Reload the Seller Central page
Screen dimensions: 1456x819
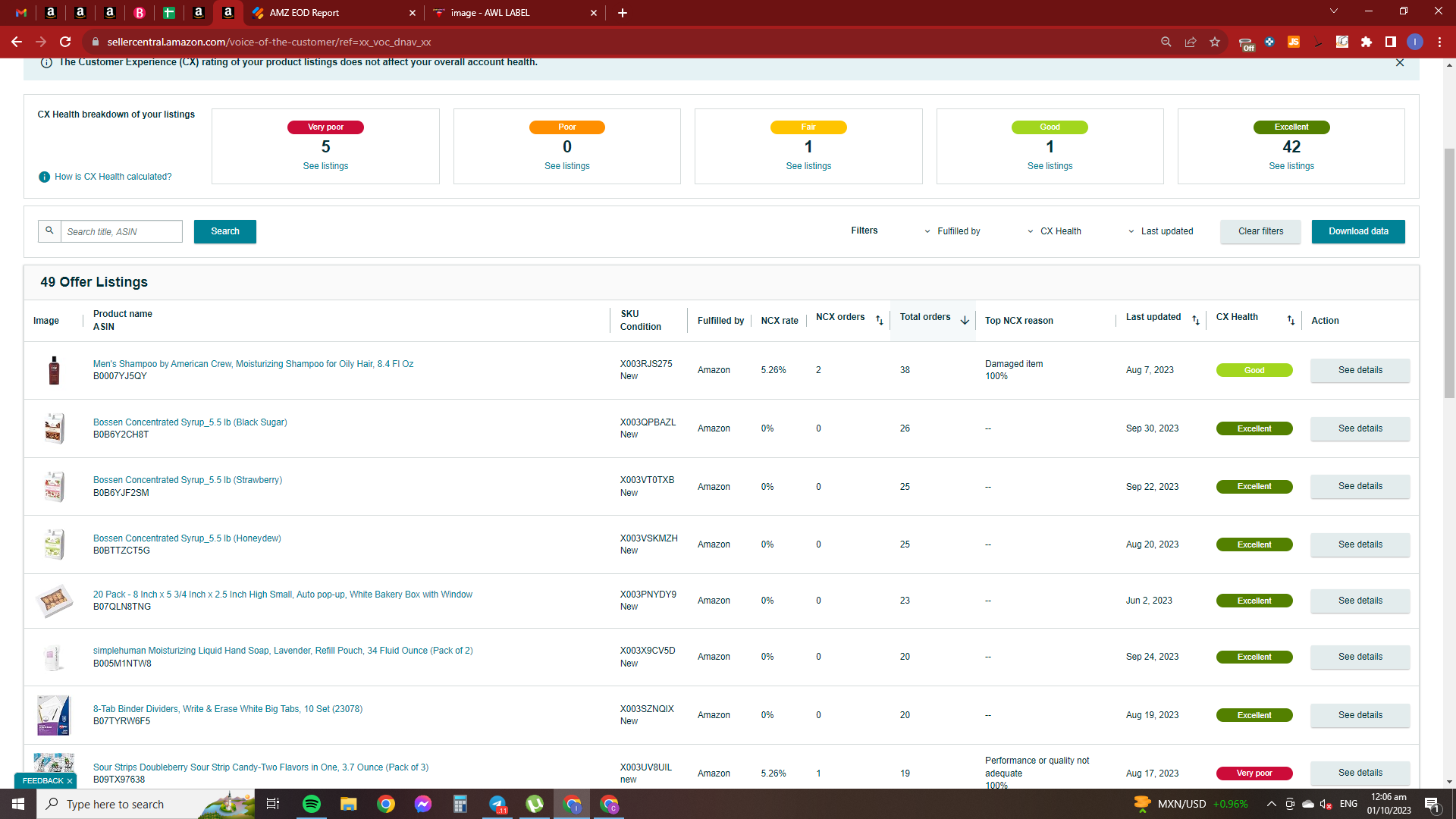tap(65, 42)
